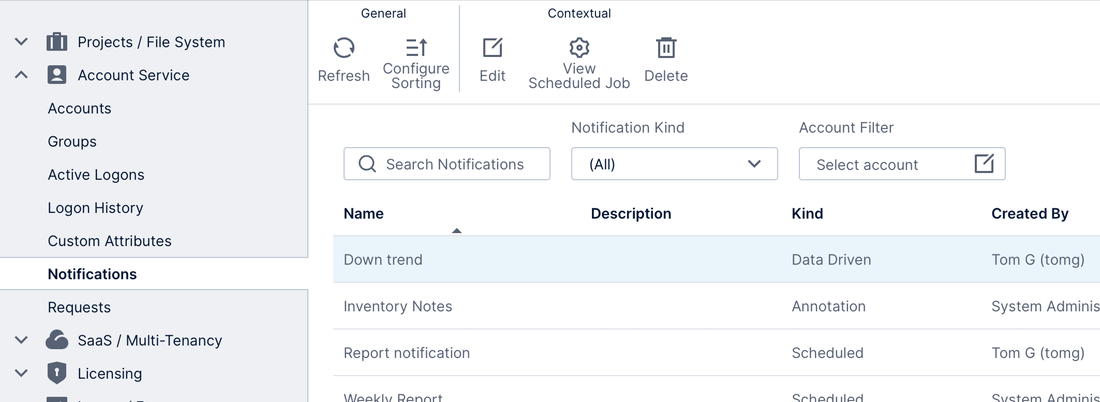Click the SaaS / Multi-Tenancy cloud icon
Viewport: 1100px width, 402px height.
57,340
